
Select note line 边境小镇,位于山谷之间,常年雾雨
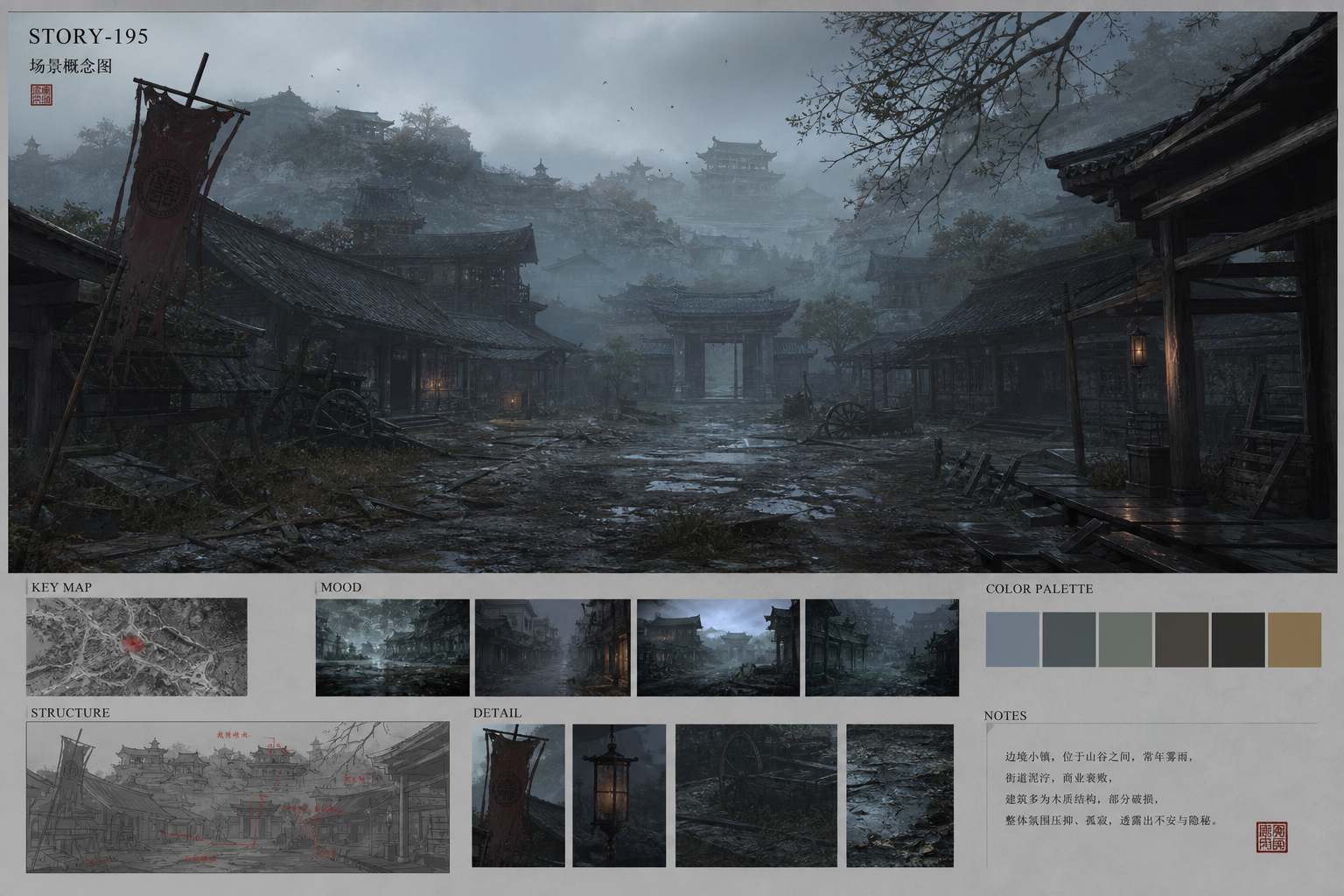pyautogui.click(x=1099, y=757)
